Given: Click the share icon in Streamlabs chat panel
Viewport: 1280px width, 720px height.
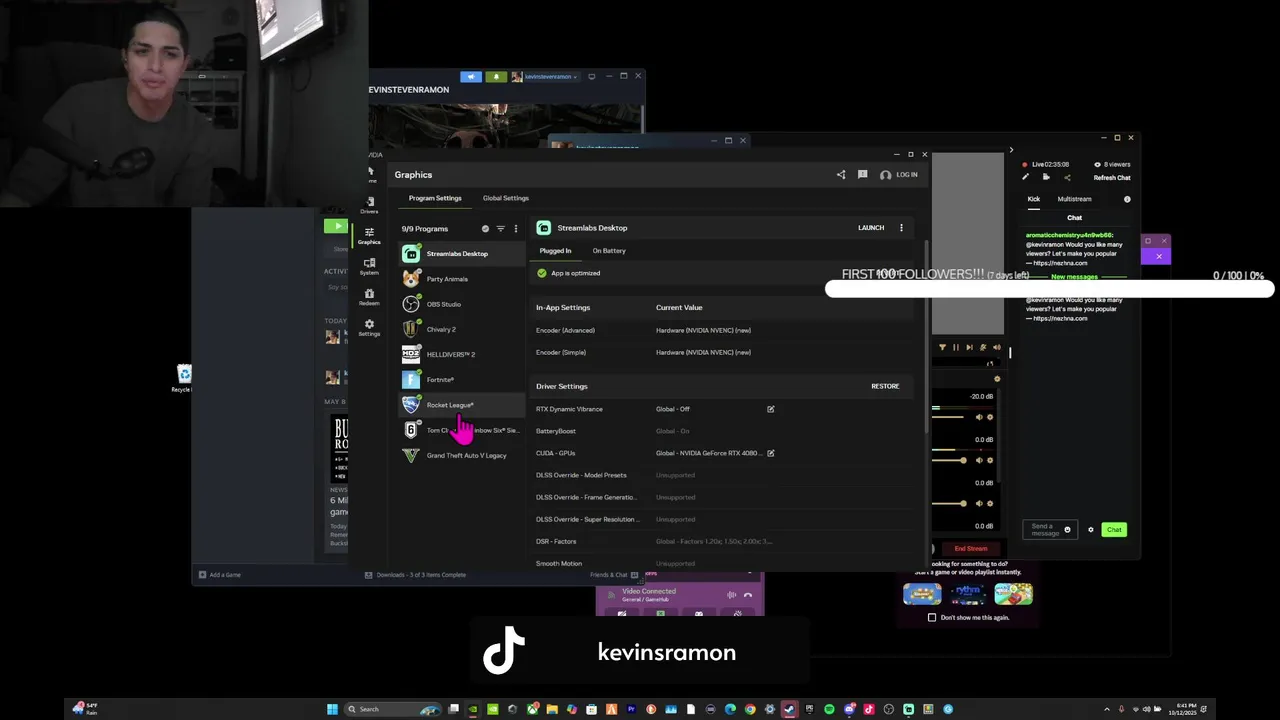Looking at the screenshot, I should point(1067,178).
